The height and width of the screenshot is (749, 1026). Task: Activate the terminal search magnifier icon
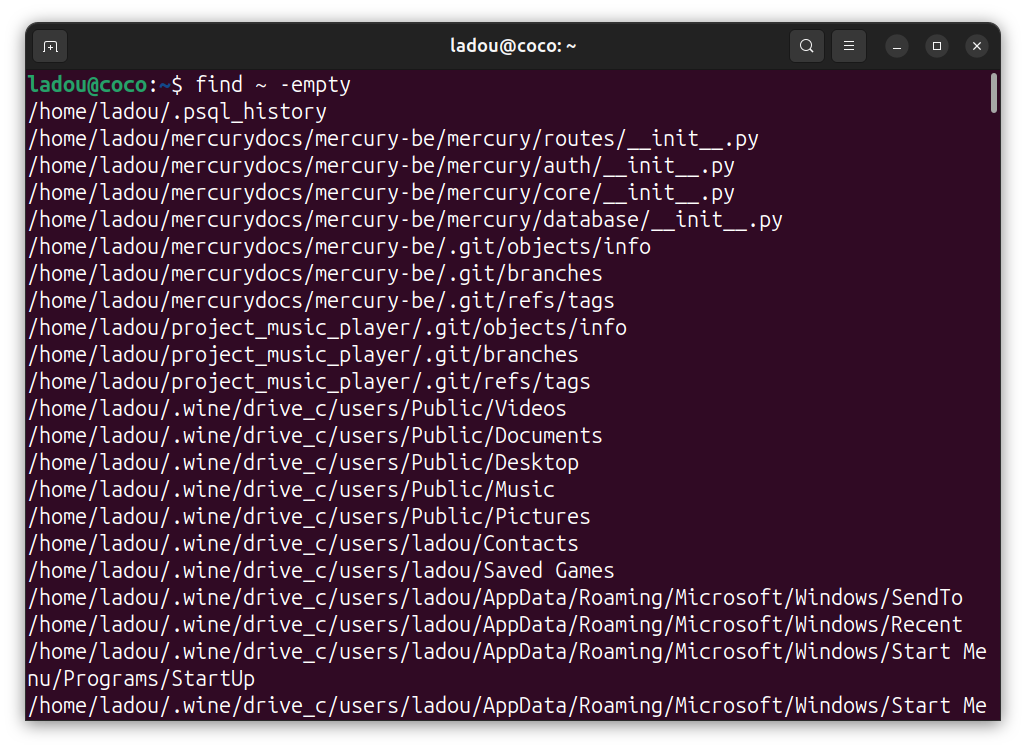tap(807, 46)
